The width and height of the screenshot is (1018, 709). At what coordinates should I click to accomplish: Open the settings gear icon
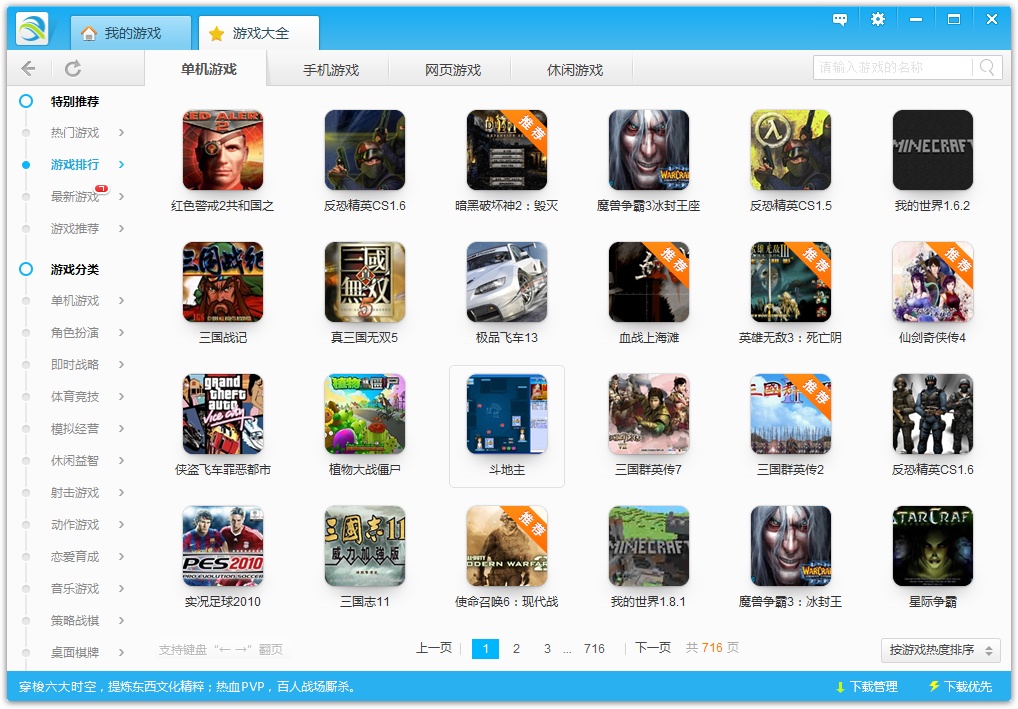pyautogui.click(x=878, y=19)
